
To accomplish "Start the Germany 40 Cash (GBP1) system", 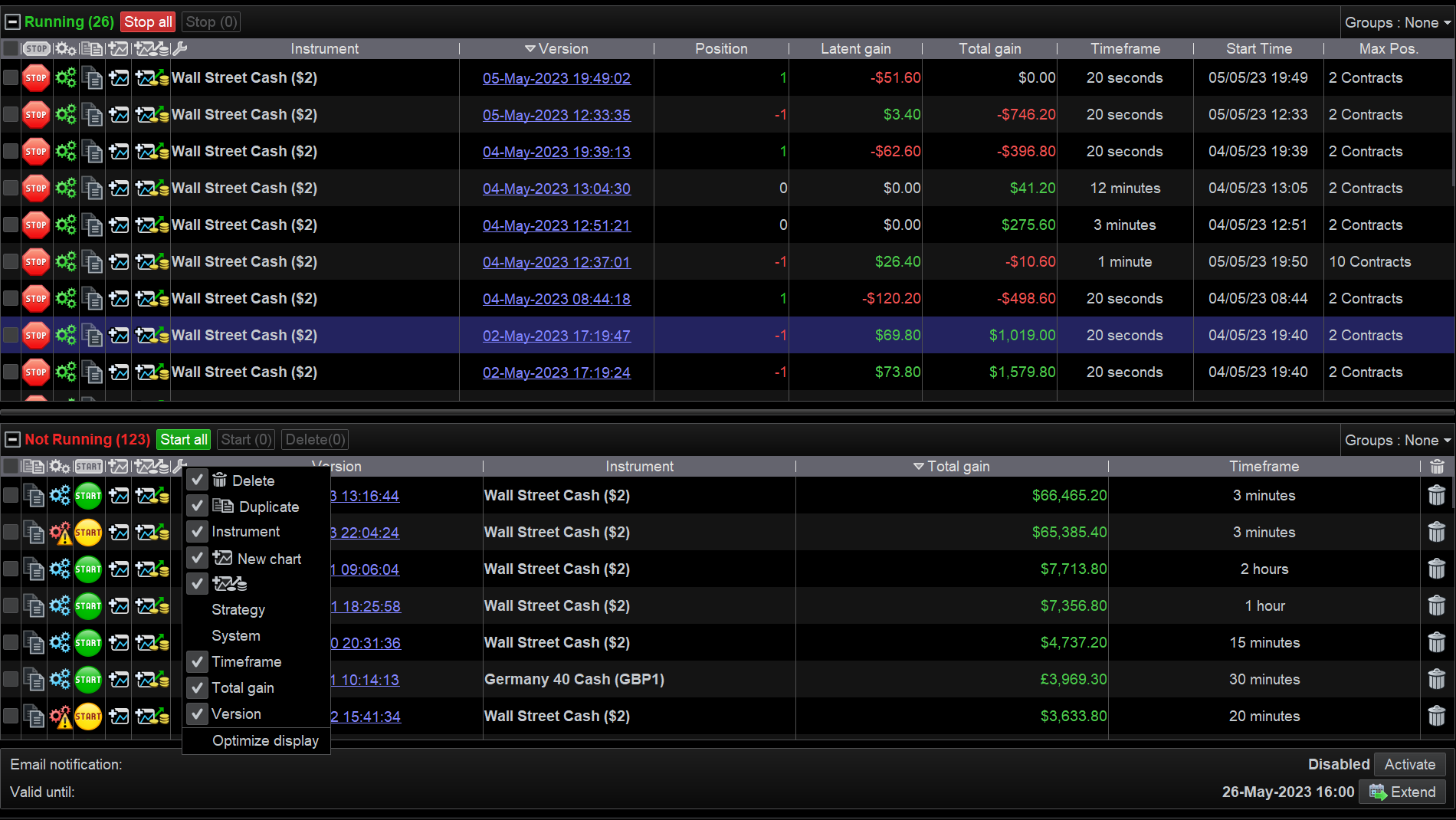I will click(x=88, y=680).
